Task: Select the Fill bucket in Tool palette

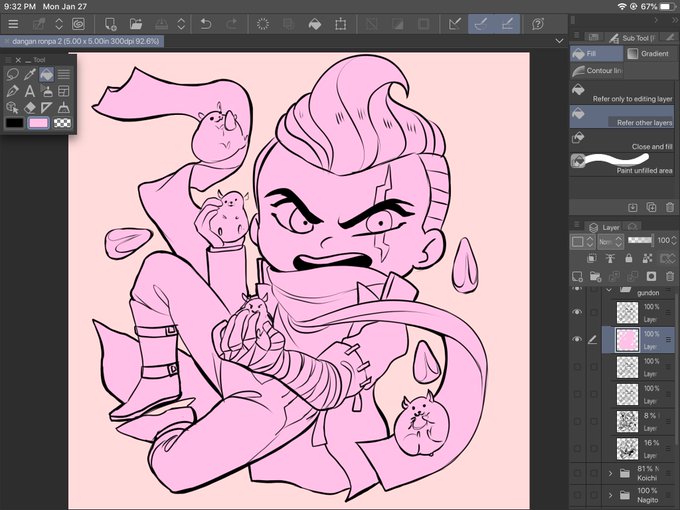Action: click(46, 74)
